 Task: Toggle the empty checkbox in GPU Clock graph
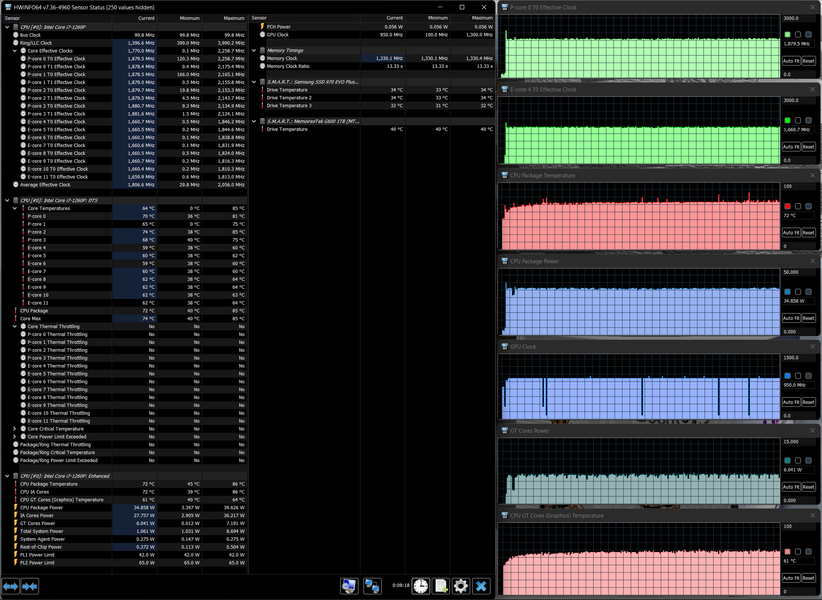point(798,376)
